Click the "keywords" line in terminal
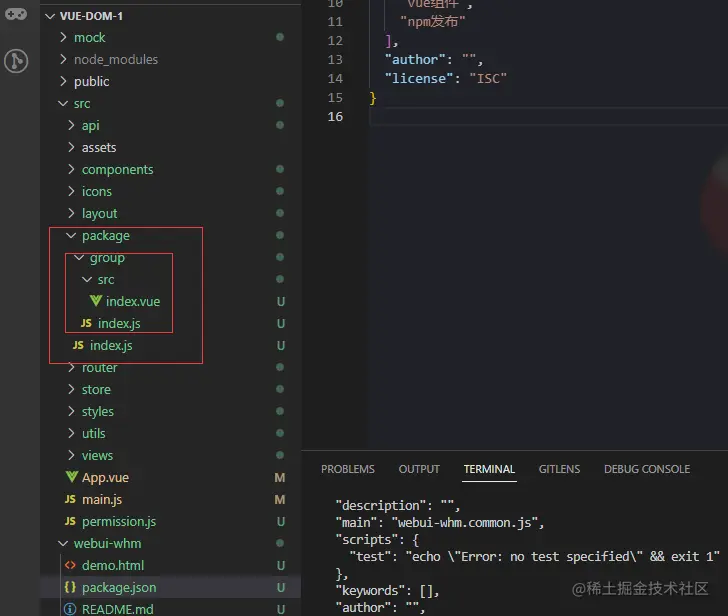 click(x=387, y=590)
